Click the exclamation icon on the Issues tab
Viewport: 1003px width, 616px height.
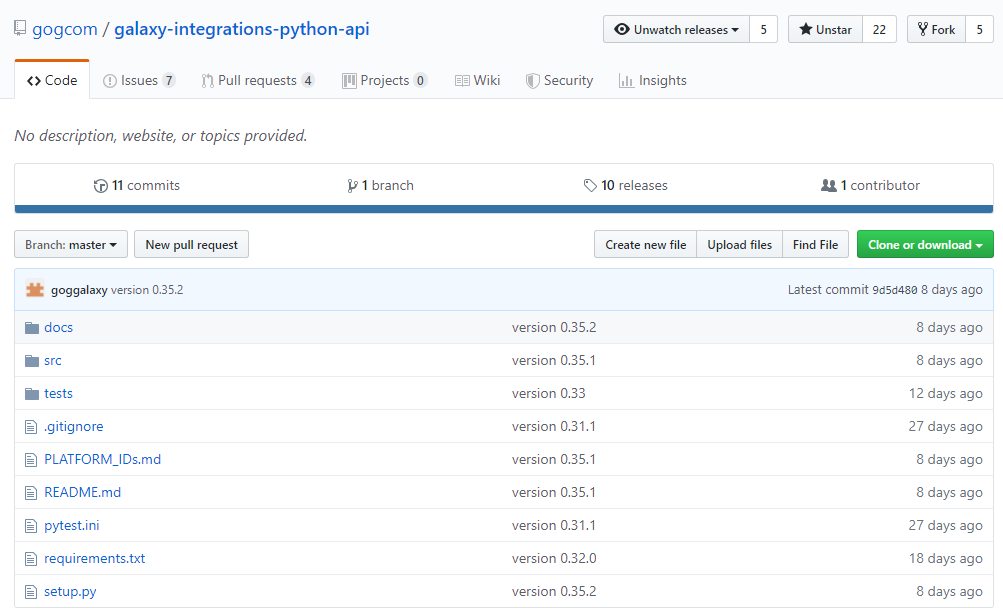click(110, 81)
